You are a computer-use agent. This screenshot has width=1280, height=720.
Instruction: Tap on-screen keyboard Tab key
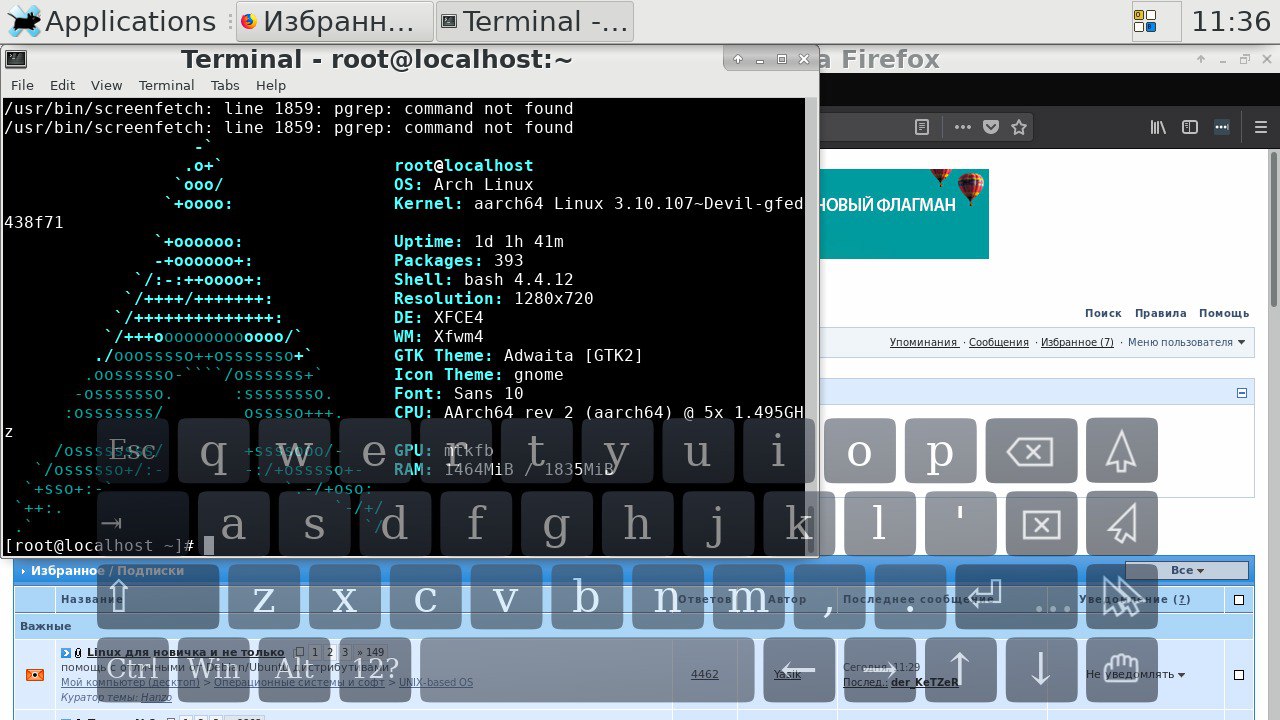[142, 524]
